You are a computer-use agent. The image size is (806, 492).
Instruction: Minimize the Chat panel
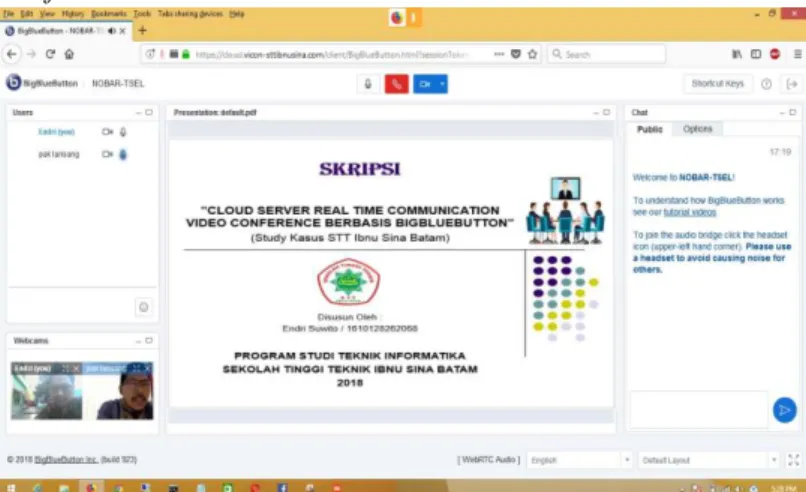[x=782, y=113]
